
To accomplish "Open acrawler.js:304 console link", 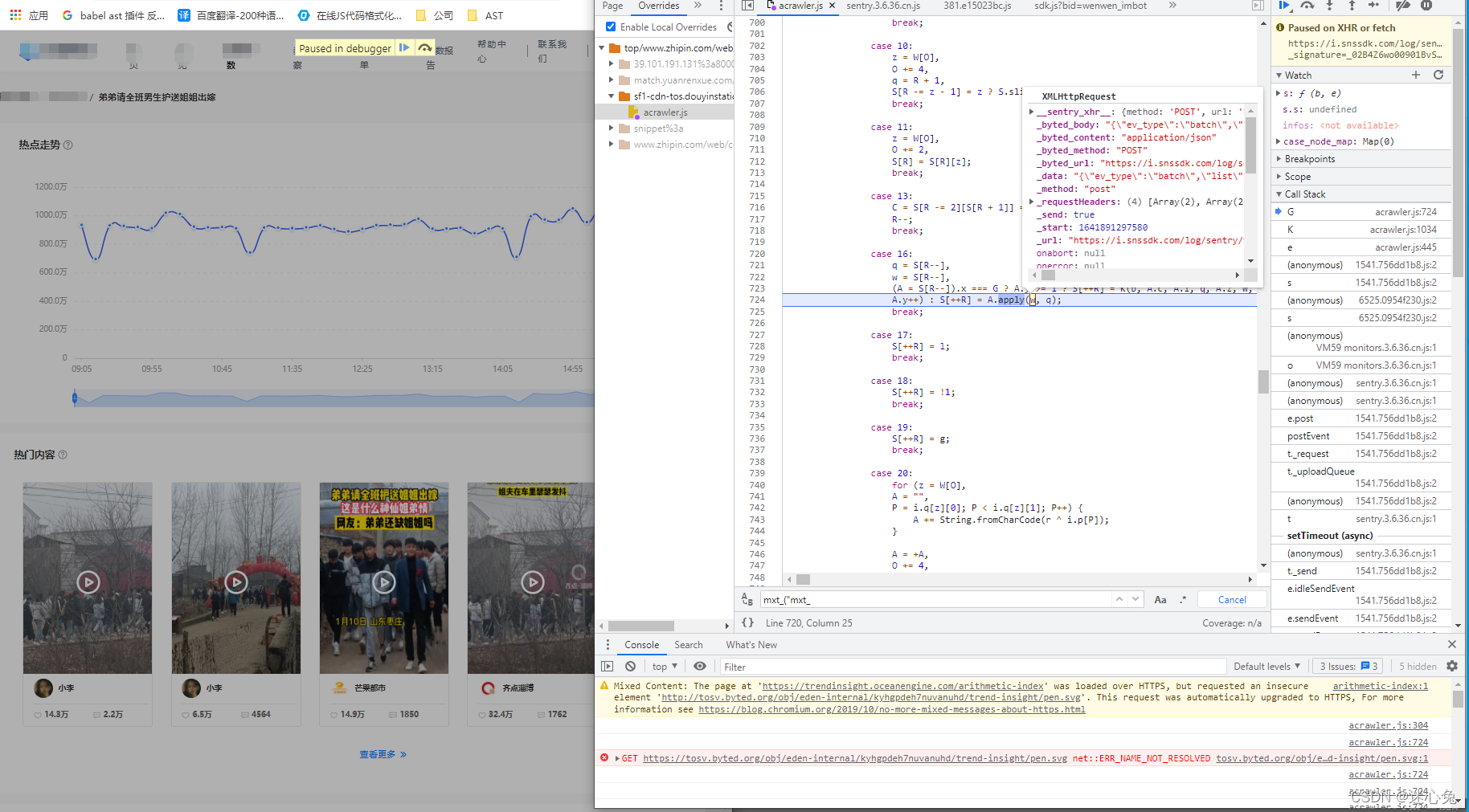I will tap(1388, 725).
